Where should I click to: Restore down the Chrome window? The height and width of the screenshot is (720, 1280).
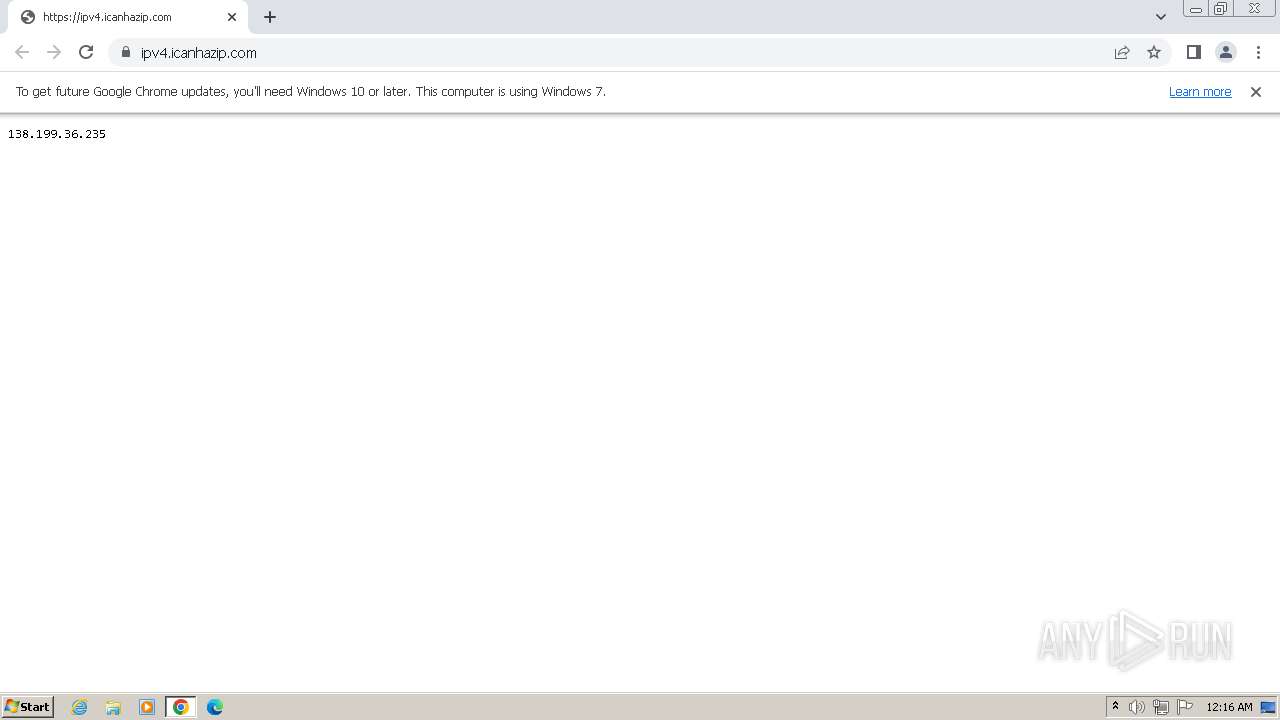pyautogui.click(x=1220, y=9)
